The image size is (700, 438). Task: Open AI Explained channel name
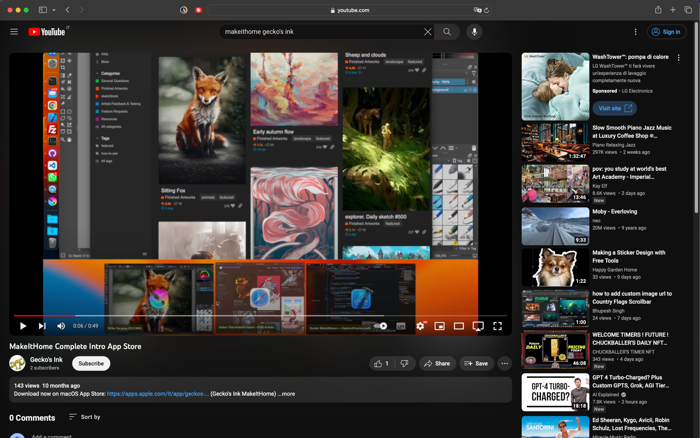click(605, 395)
